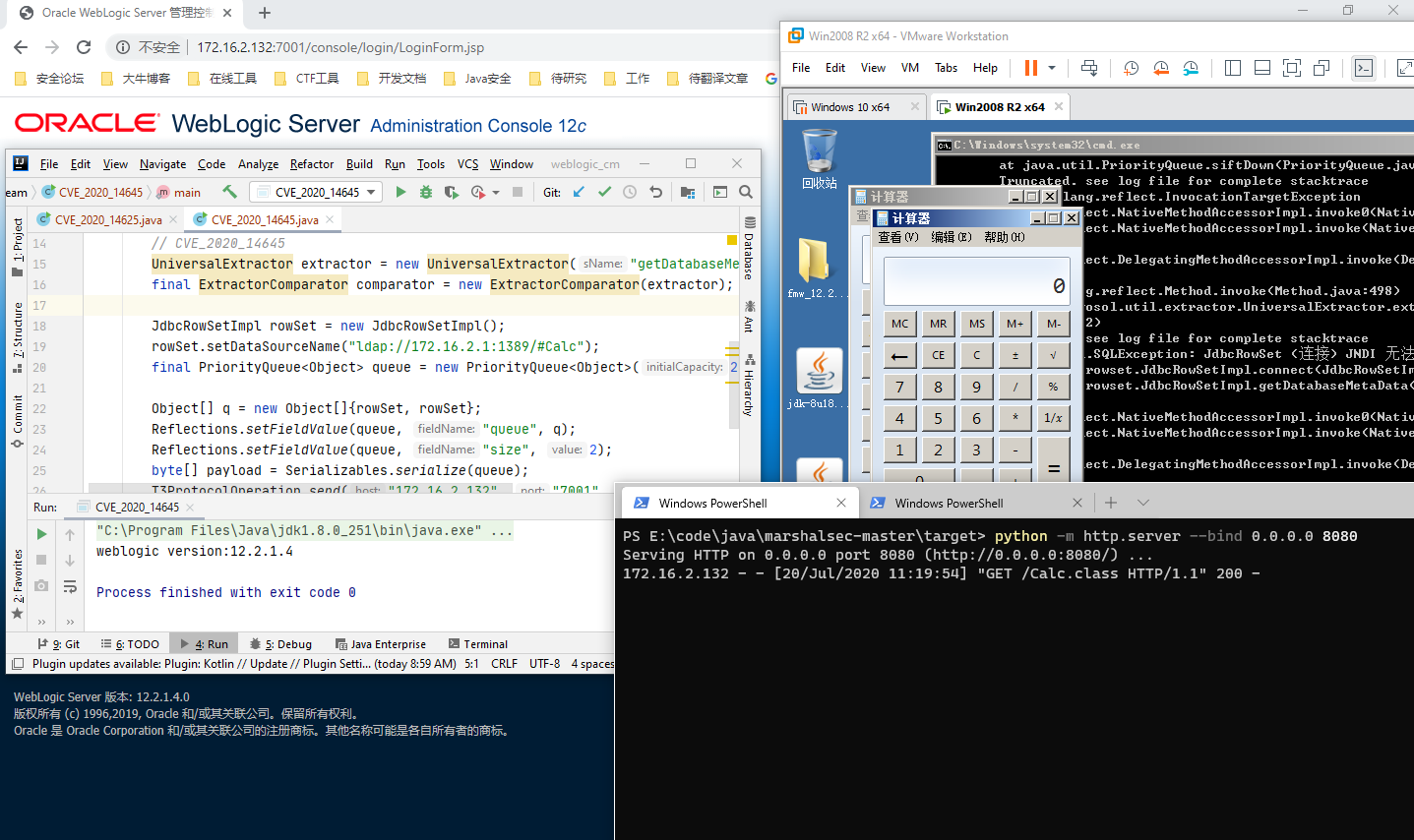Commit changes with the Git checkmark icon

(604, 192)
